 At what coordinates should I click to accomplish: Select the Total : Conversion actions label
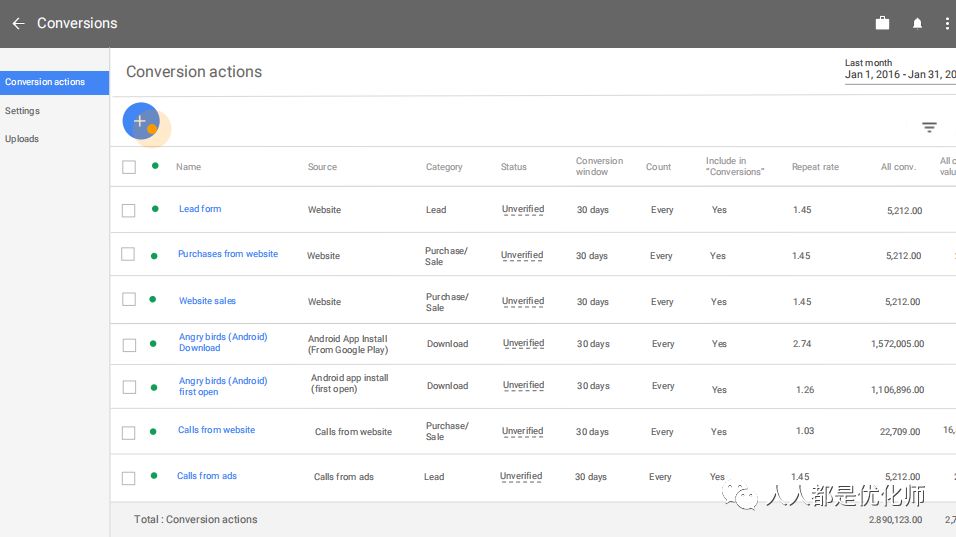click(195, 519)
